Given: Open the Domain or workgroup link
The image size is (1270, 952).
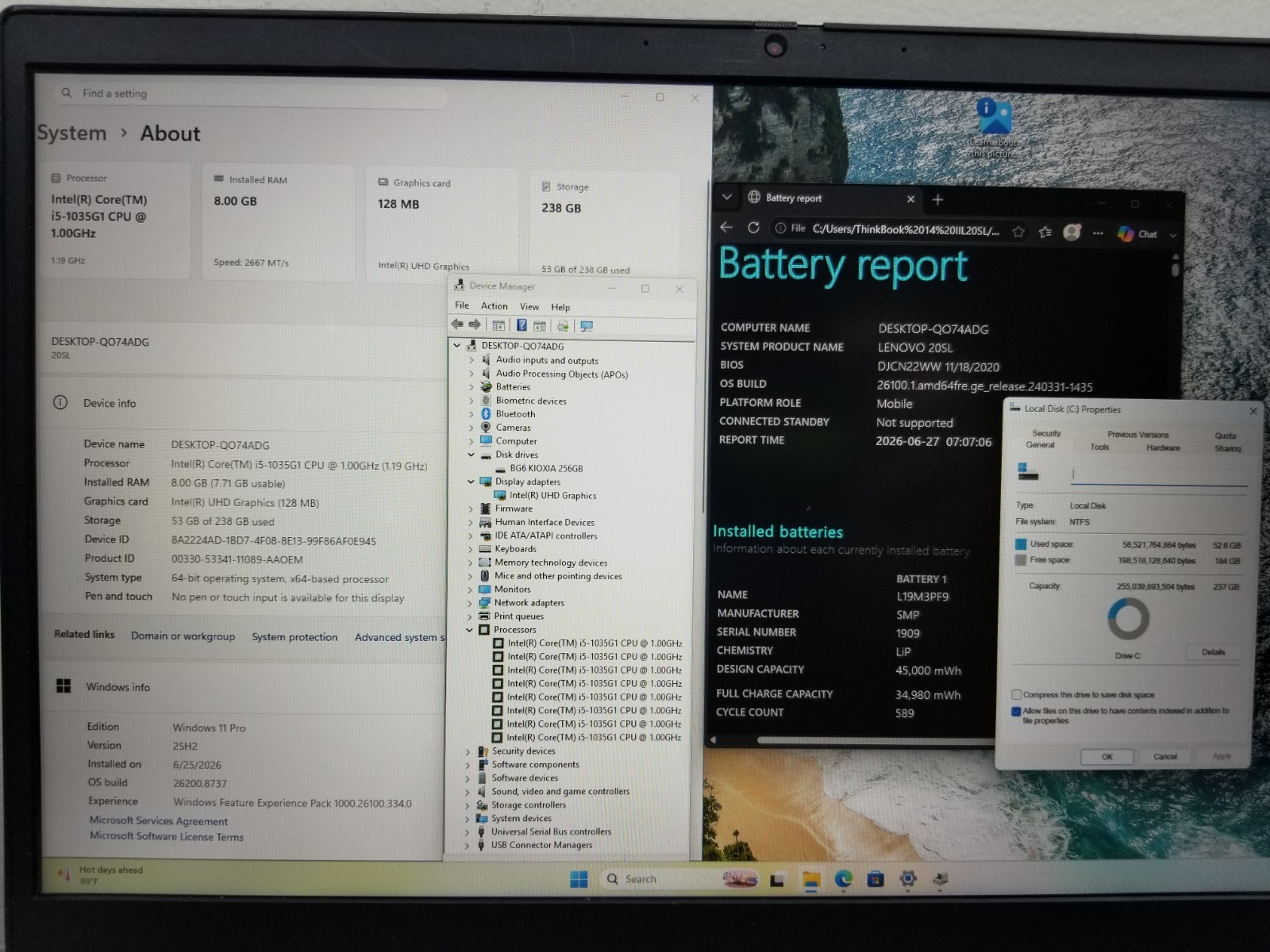Looking at the screenshot, I should pos(183,636).
